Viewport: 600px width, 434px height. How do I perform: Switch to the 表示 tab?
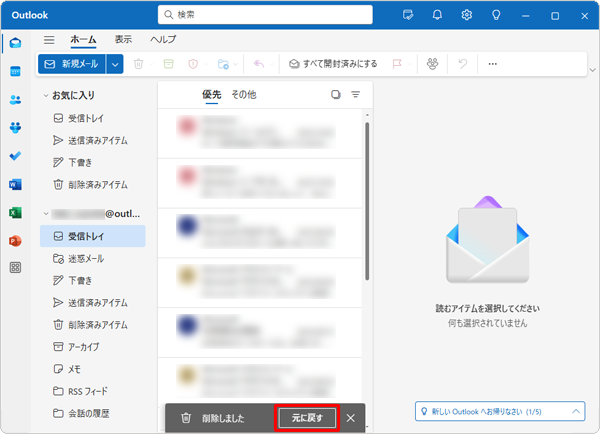tap(123, 39)
